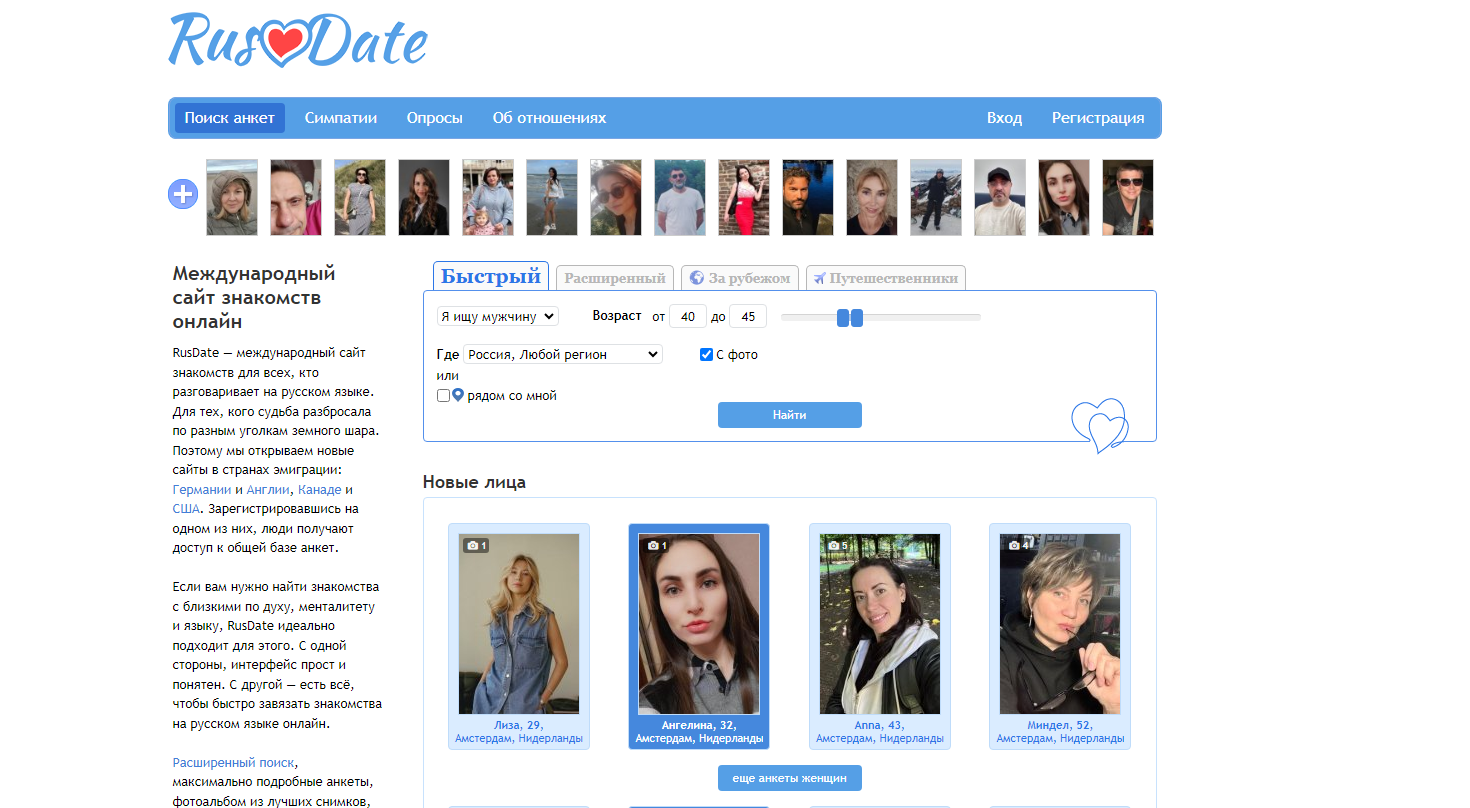Open Поиск анкет menu item
Image resolution: width=1470 pixels, height=808 pixels.
pos(230,118)
